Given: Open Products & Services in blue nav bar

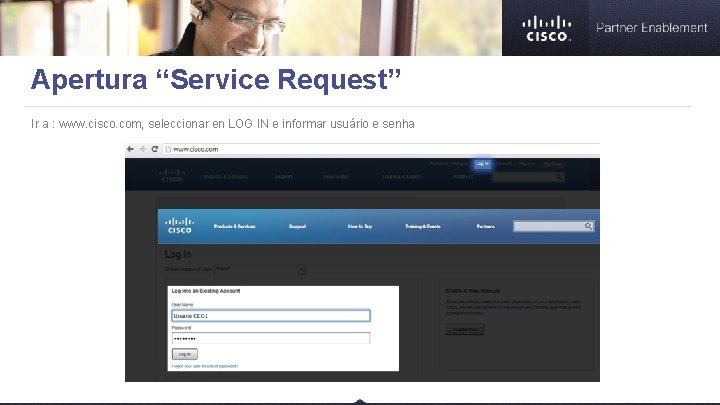Looking at the screenshot, I should click(x=235, y=226).
